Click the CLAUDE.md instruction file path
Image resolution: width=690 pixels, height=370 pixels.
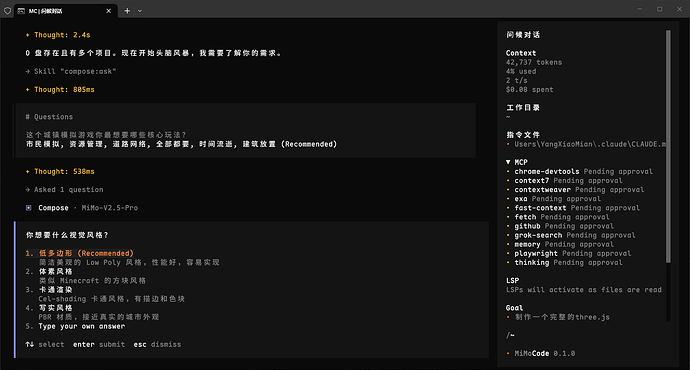pos(590,144)
